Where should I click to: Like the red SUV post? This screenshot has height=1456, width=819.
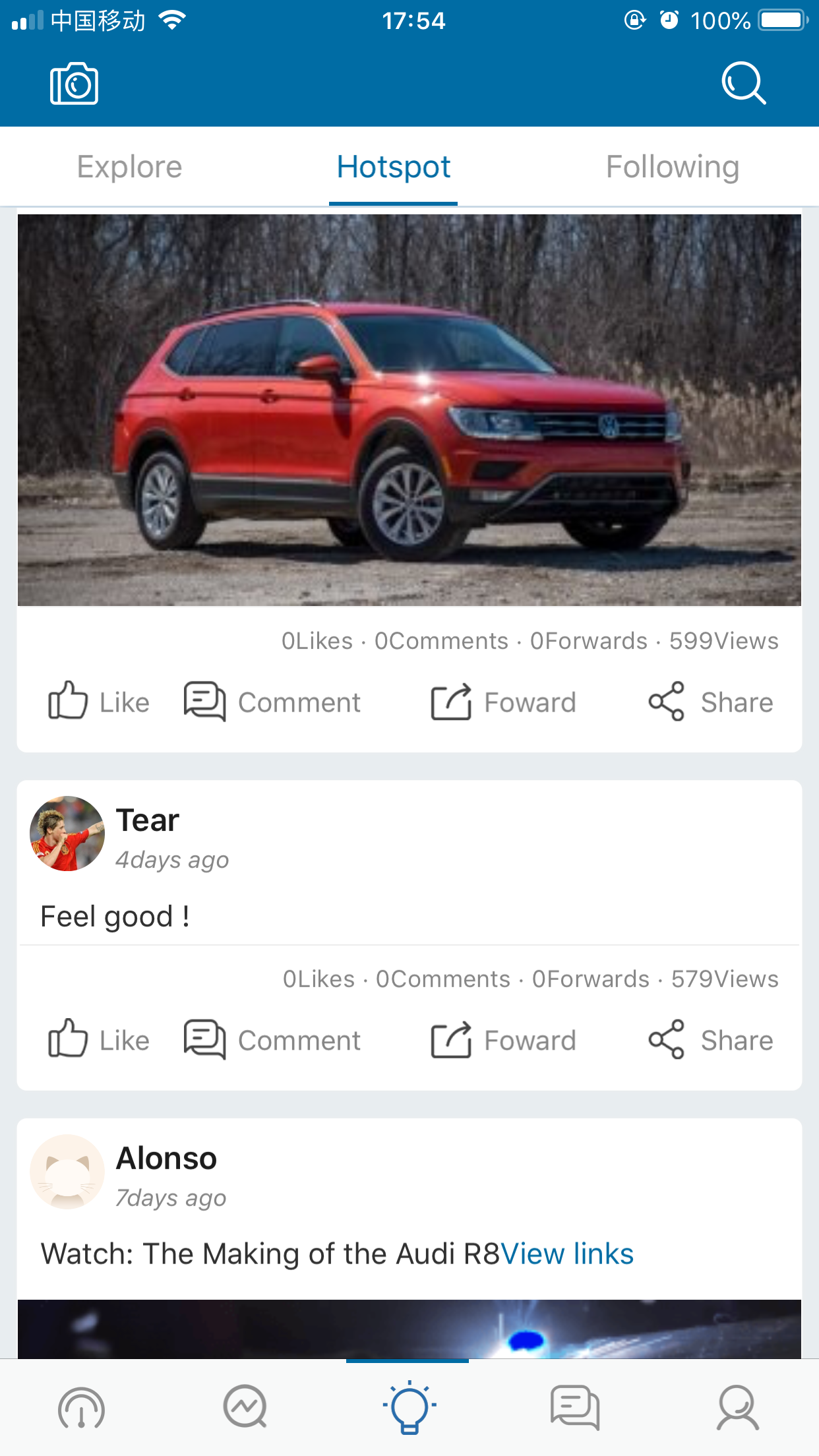[99, 702]
